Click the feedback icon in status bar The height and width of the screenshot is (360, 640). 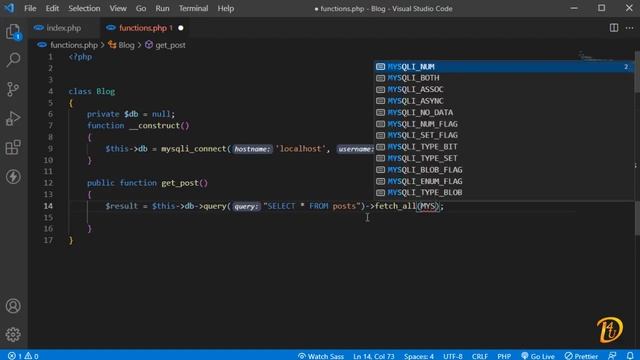612,356
